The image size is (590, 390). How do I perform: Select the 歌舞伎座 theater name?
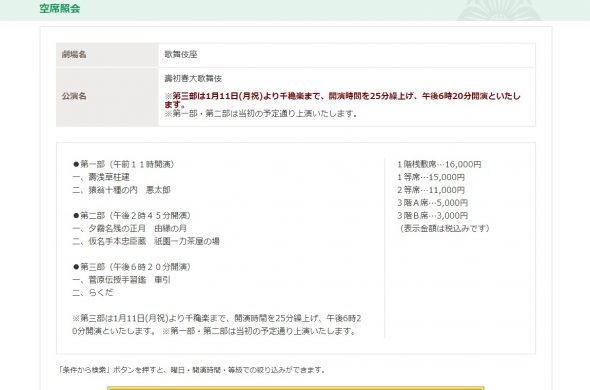pos(181,54)
